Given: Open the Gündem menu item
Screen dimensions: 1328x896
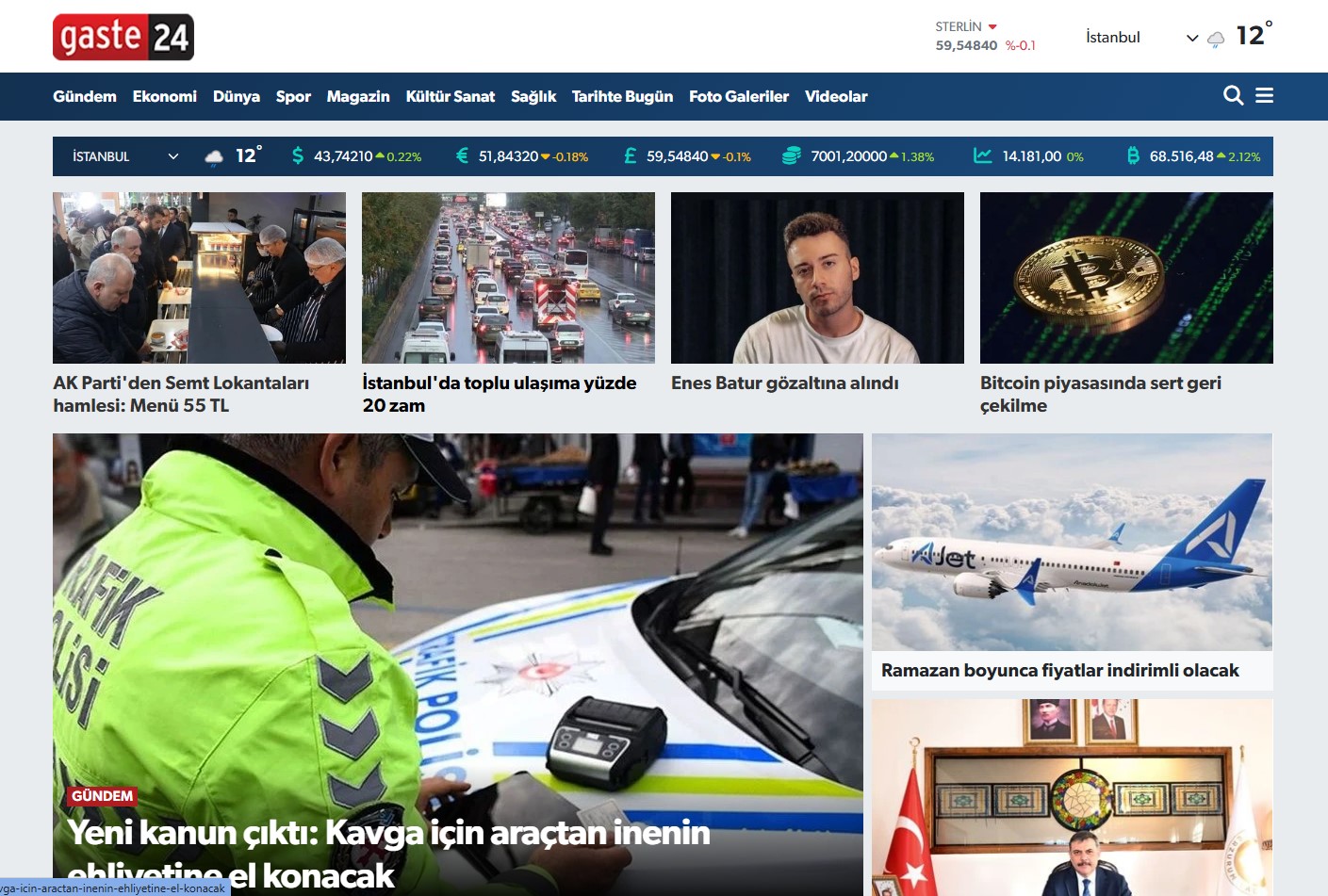Looking at the screenshot, I should click(85, 96).
